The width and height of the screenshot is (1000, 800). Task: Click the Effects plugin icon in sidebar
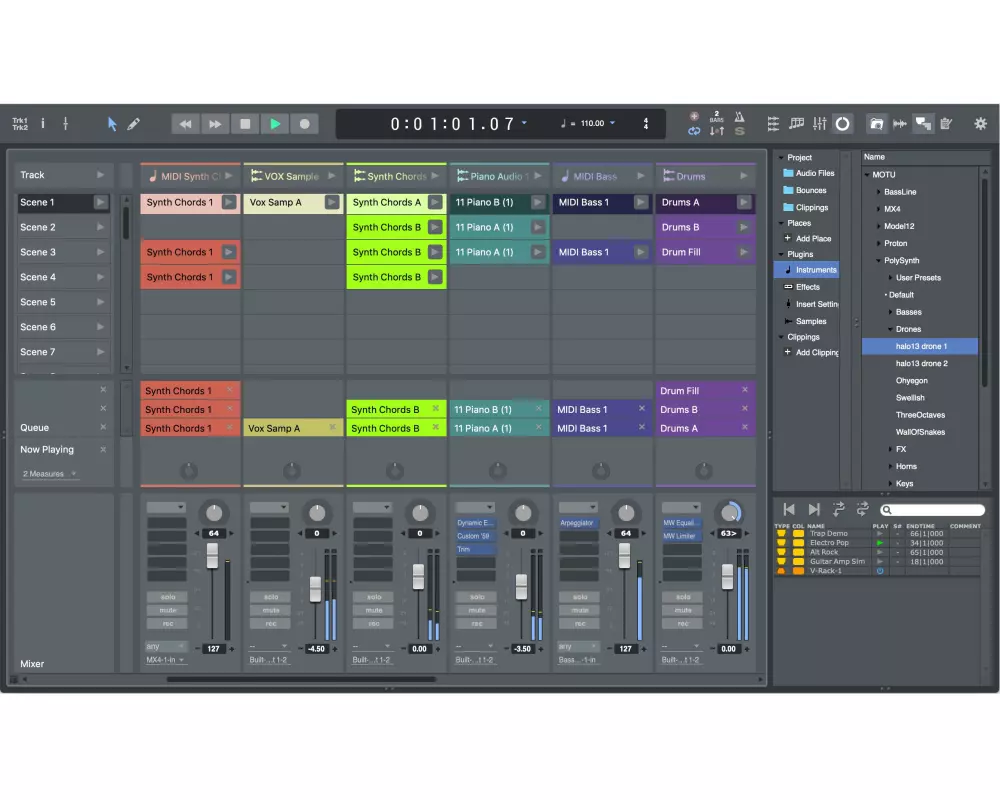tap(788, 287)
